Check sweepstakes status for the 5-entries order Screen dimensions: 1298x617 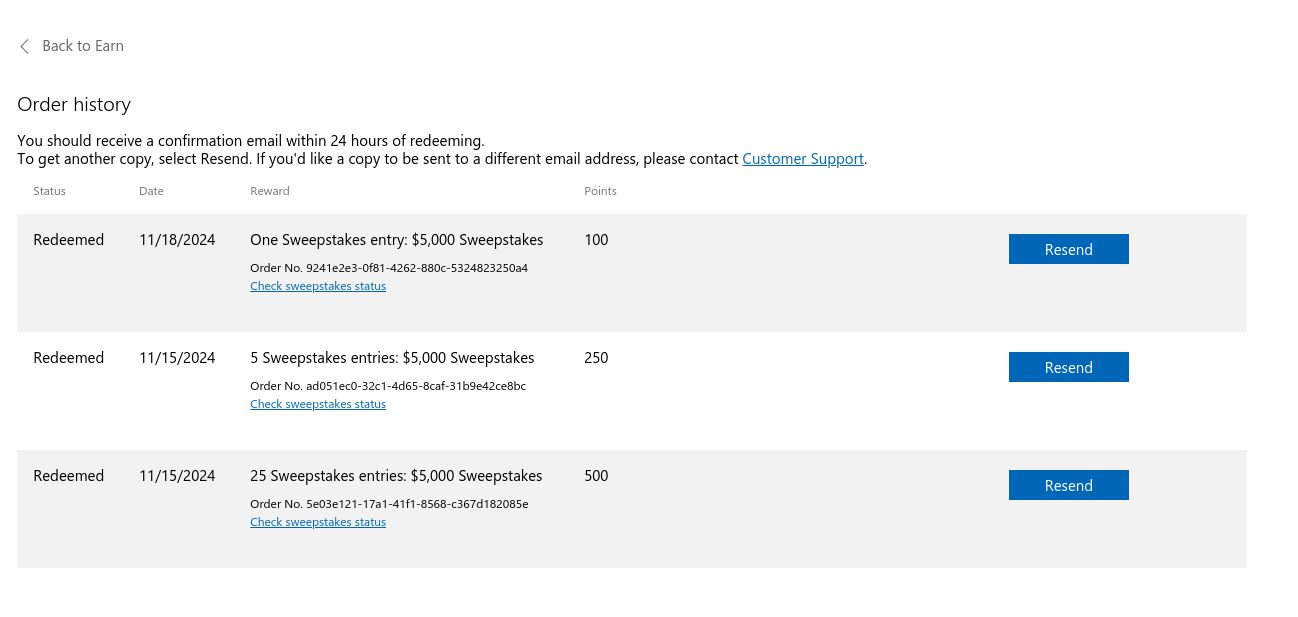(317, 404)
